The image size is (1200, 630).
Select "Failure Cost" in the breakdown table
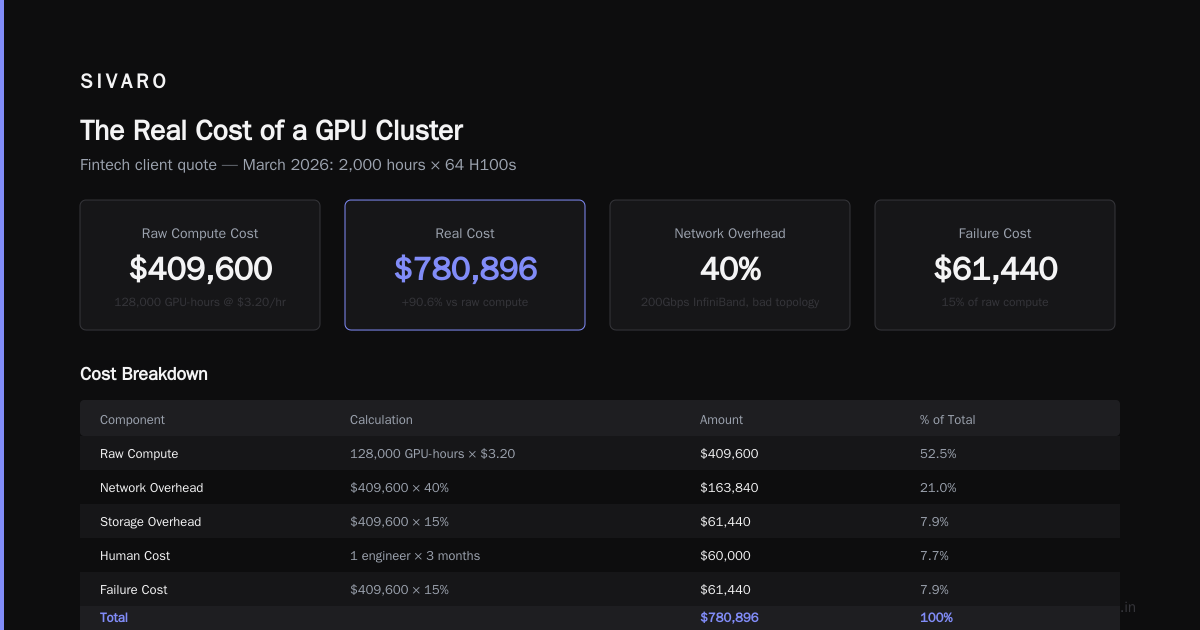click(x=134, y=590)
